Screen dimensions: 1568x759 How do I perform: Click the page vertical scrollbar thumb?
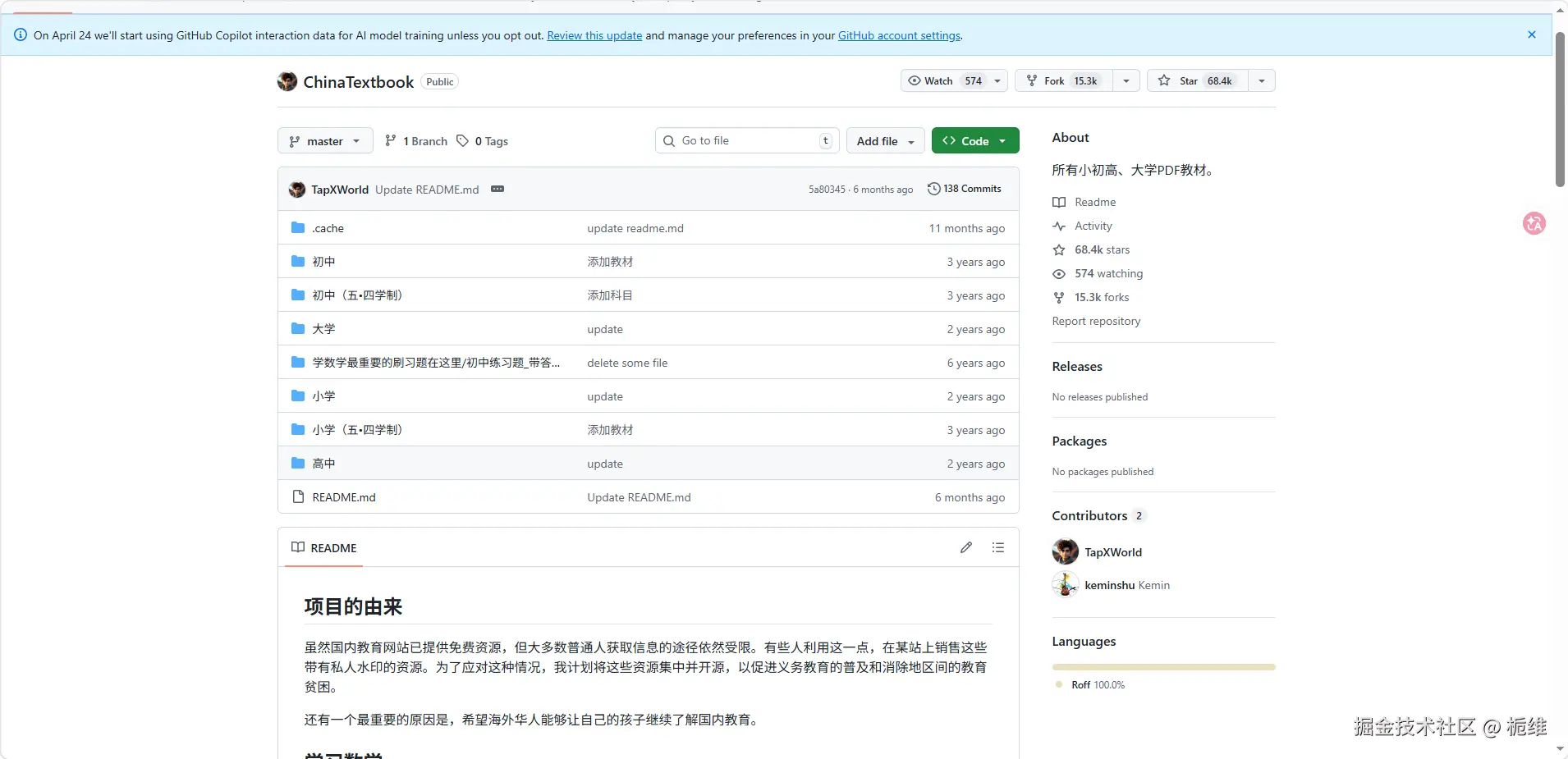[x=1561, y=110]
